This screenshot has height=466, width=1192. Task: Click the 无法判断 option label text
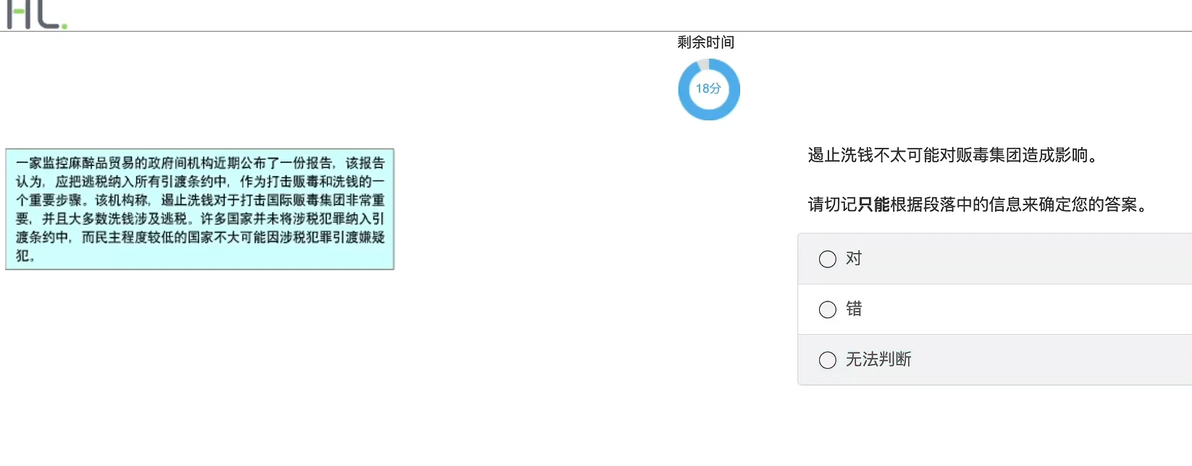[x=878, y=360]
